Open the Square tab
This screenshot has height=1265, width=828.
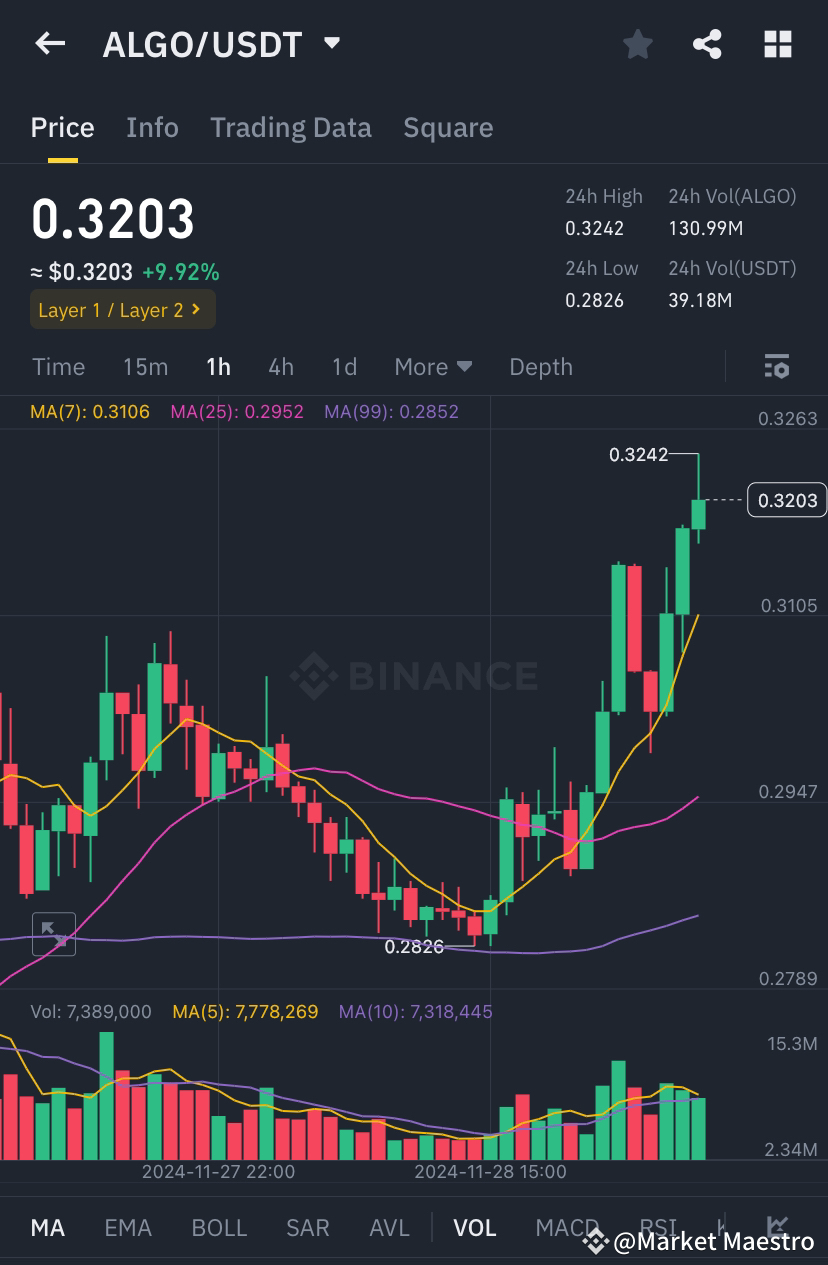pos(448,127)
